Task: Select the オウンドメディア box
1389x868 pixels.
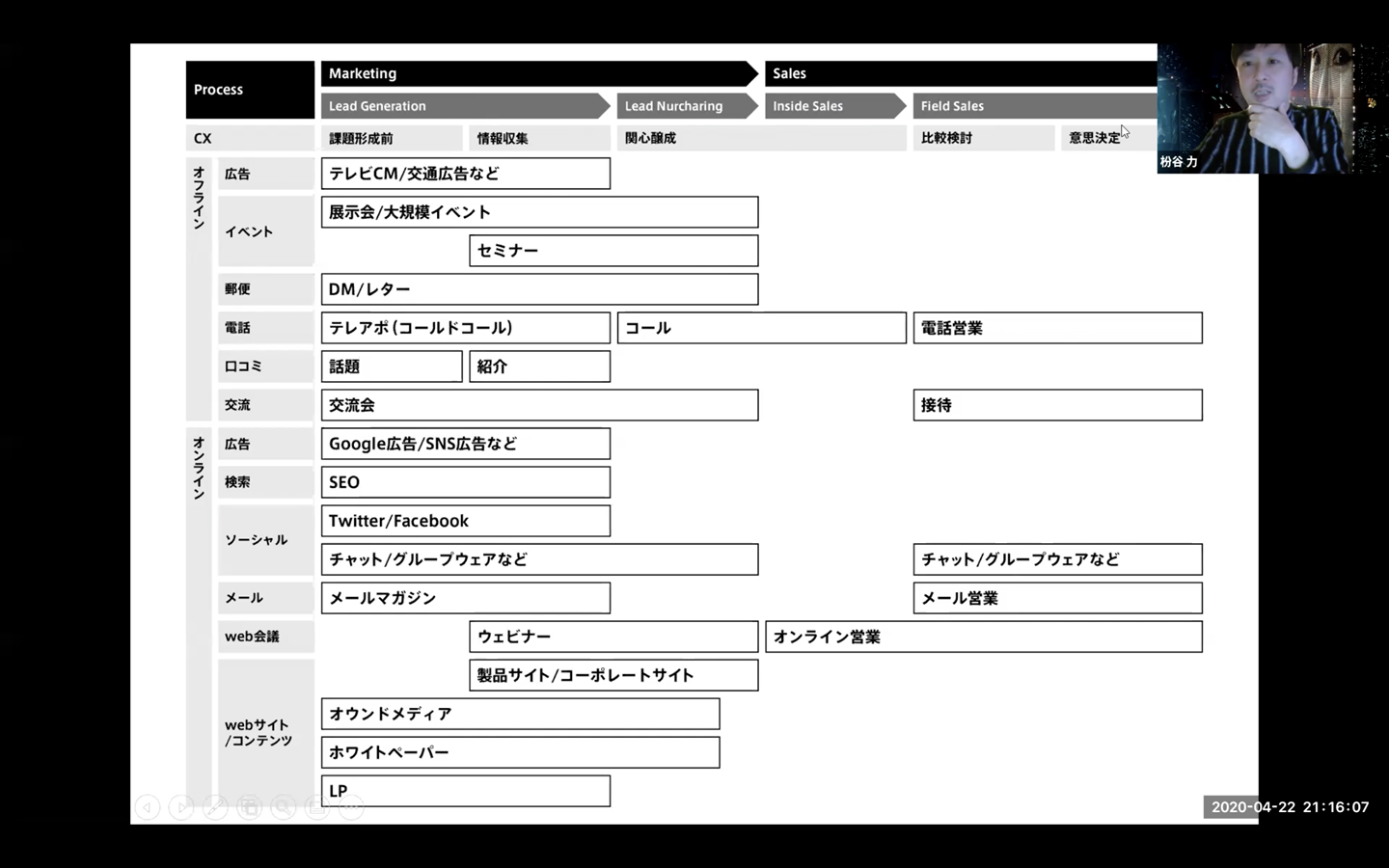Action: 521,714
